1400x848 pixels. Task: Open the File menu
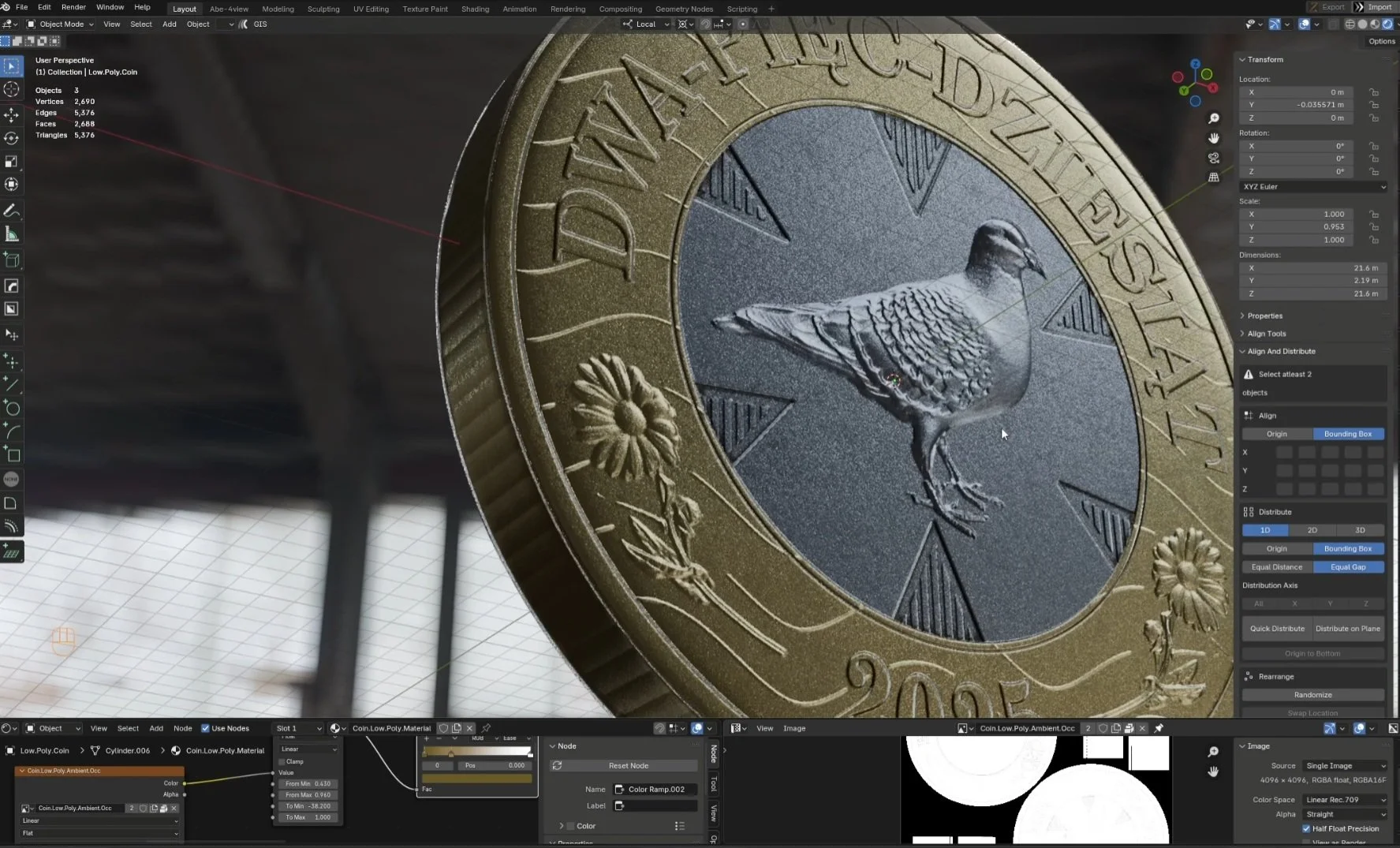point(22,7)
